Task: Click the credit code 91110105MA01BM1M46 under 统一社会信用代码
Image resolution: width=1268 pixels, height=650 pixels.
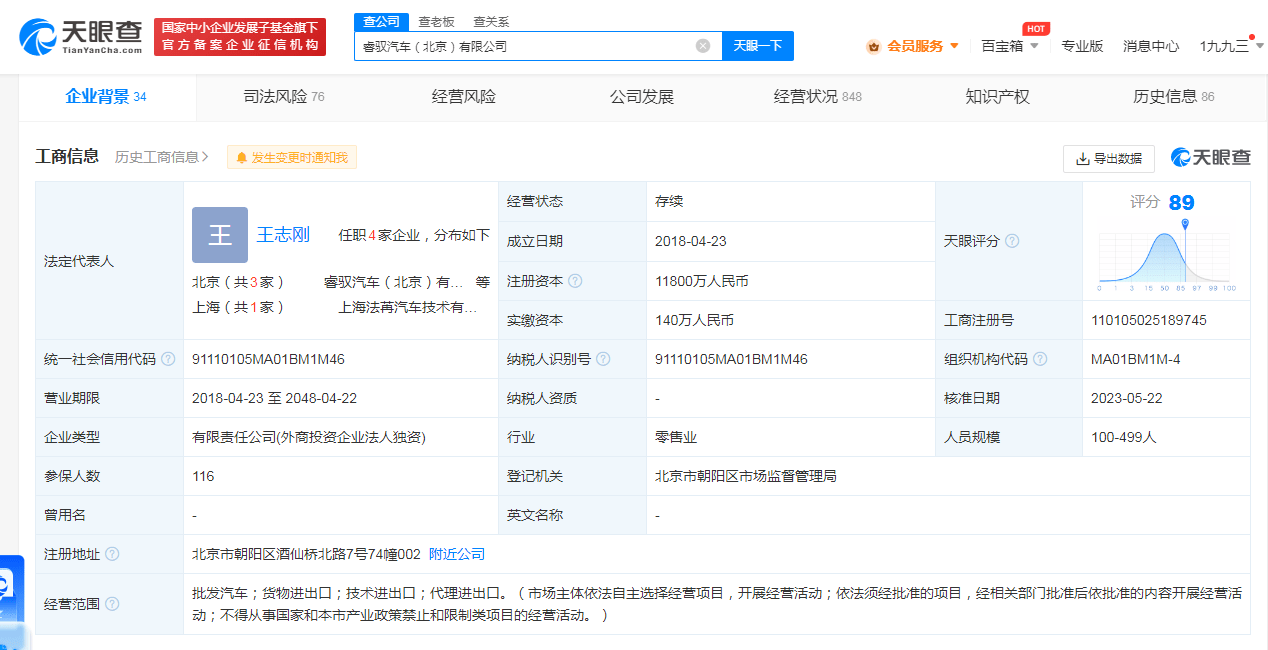Action: 268,359
